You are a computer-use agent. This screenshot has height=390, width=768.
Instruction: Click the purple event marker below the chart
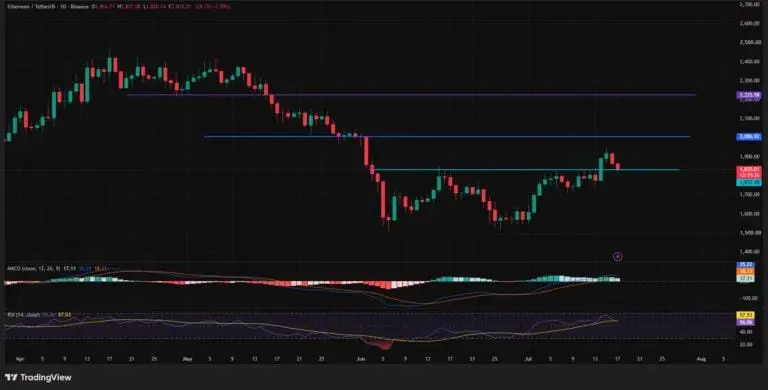[618, 256]
